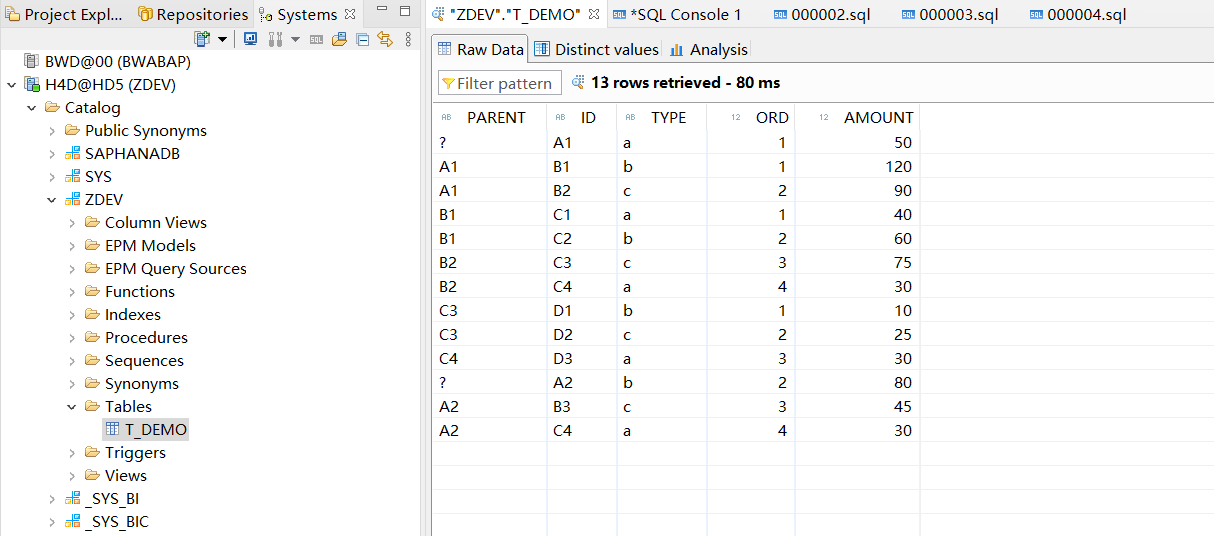Viewport: 1214px width, 536px height.
Task: Expand the SYS schema
Action: click(x=52, y=177)
